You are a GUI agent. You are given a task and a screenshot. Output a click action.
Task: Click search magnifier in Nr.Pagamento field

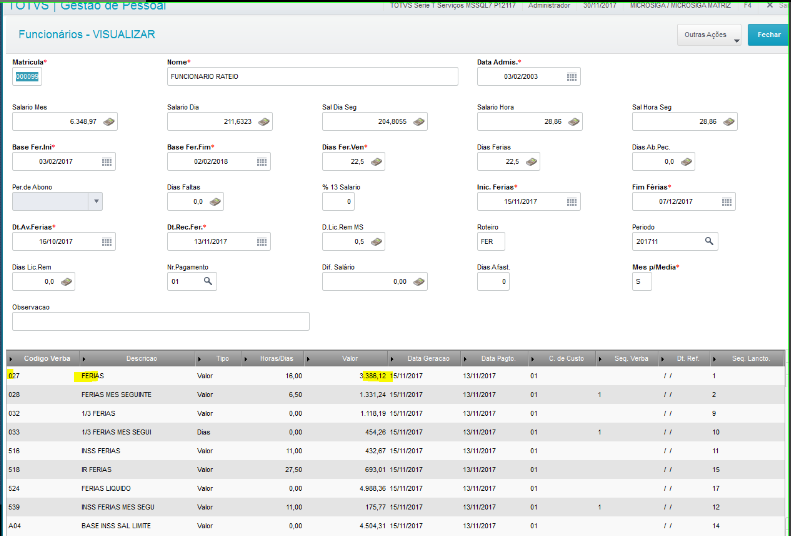pos(207,281)
